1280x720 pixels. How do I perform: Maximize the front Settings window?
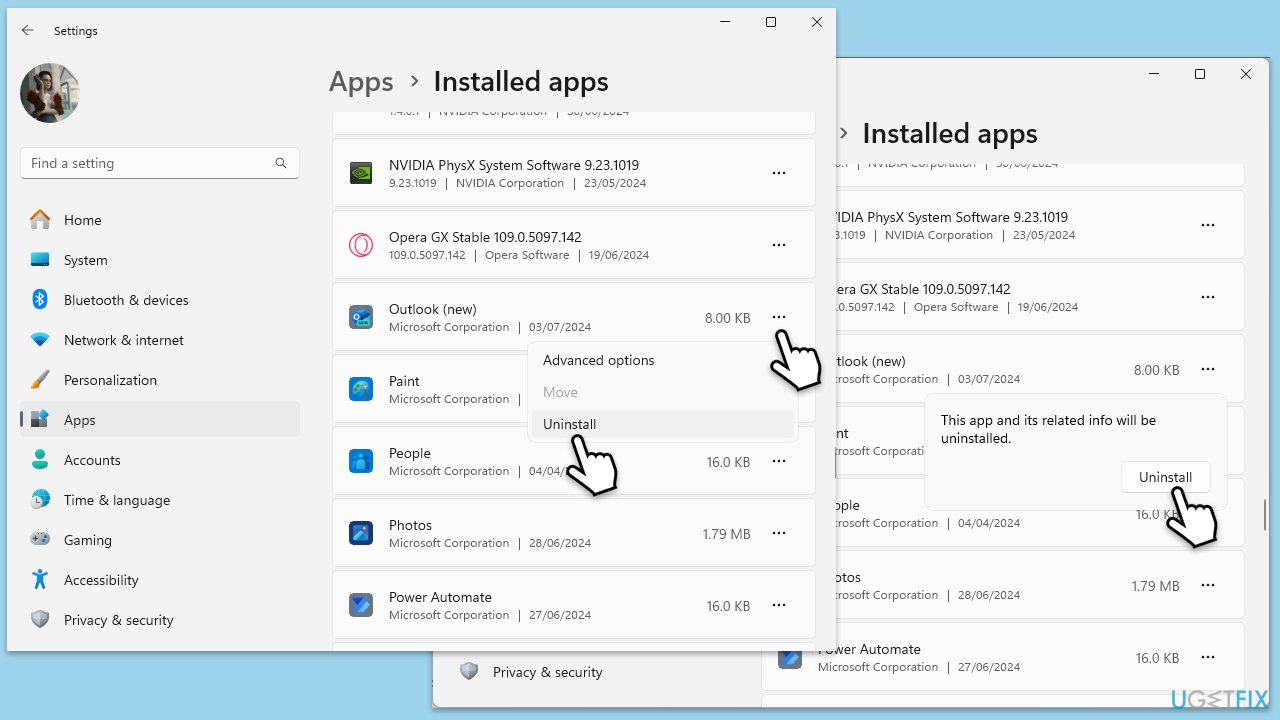pyautogui.click(x=771, y=22)
